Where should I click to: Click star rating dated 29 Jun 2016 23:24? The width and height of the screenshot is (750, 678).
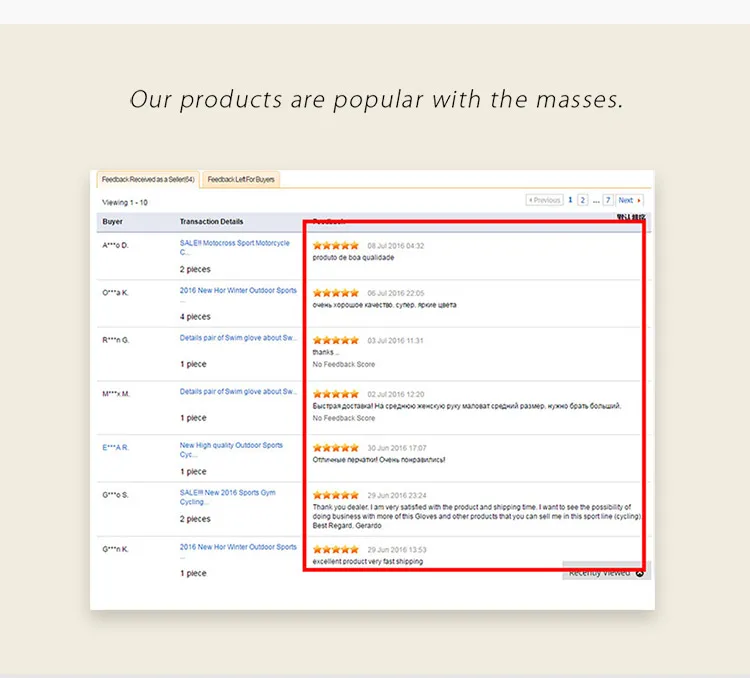tap(335, 495)
